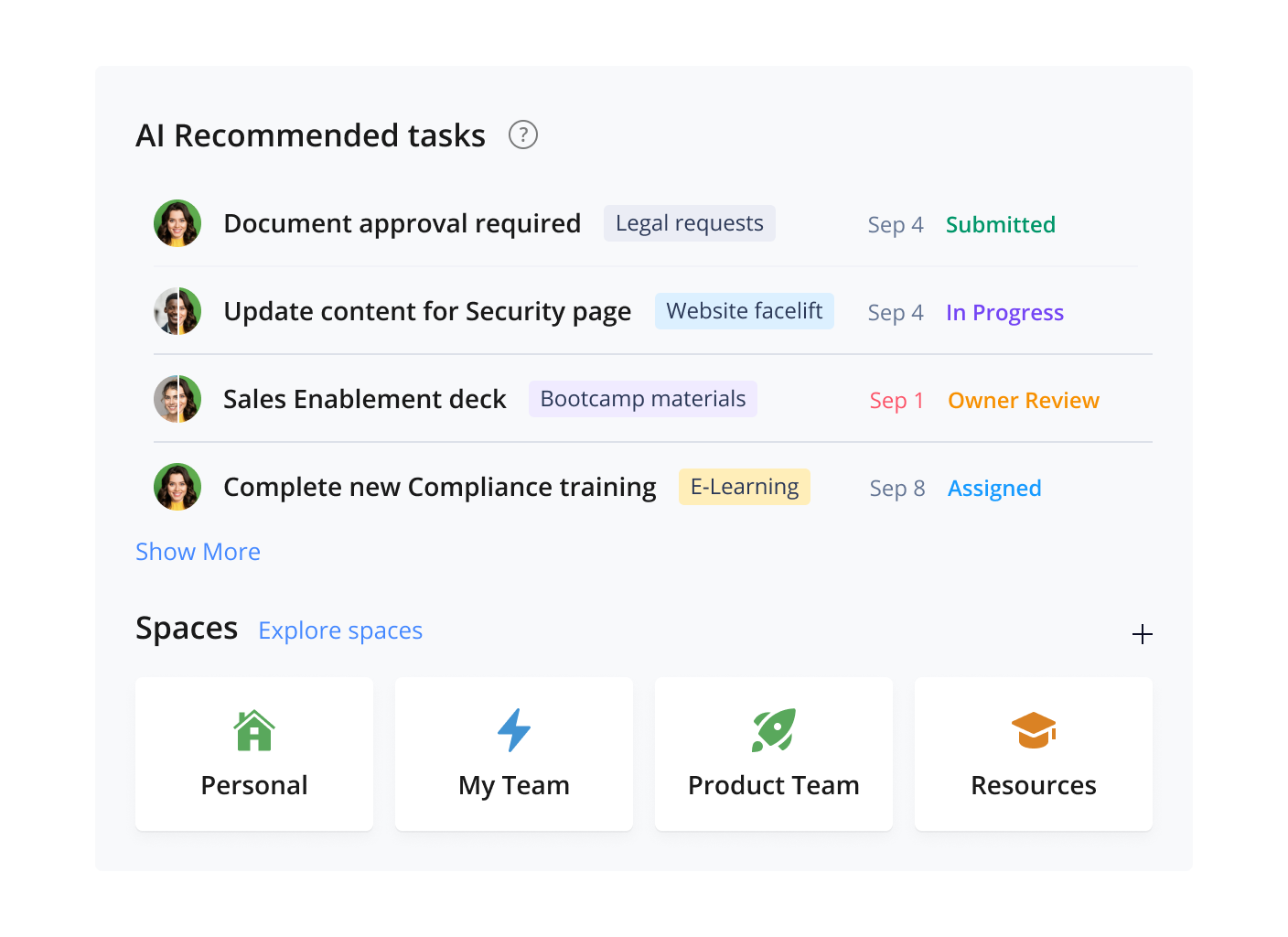This screenshot has width=1288, height=937.
Task: Click the Owner Review status on Sales Enablement deck
Action: coord(1023,400)
